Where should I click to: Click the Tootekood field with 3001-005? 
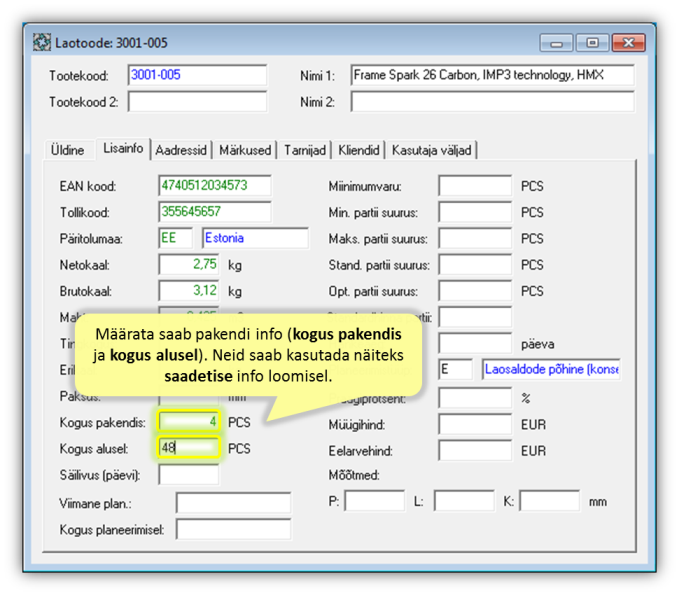(x=197, y=75)
